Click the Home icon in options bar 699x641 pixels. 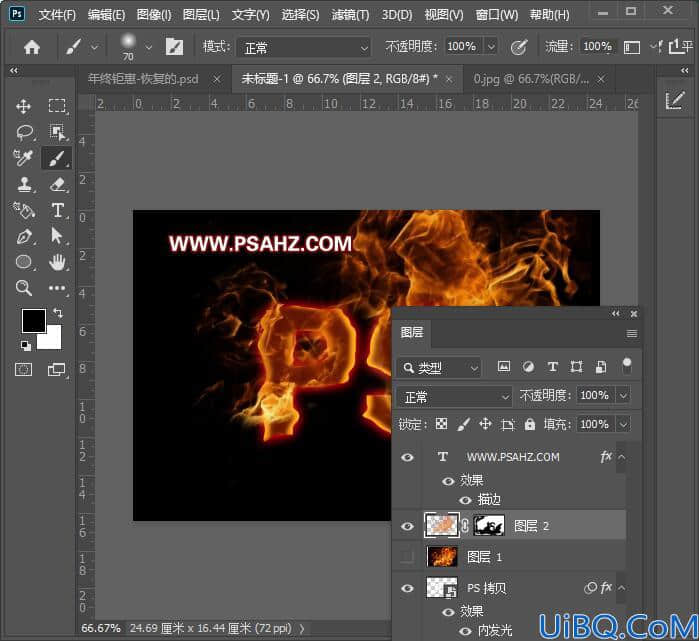click(x=32, y=47)
